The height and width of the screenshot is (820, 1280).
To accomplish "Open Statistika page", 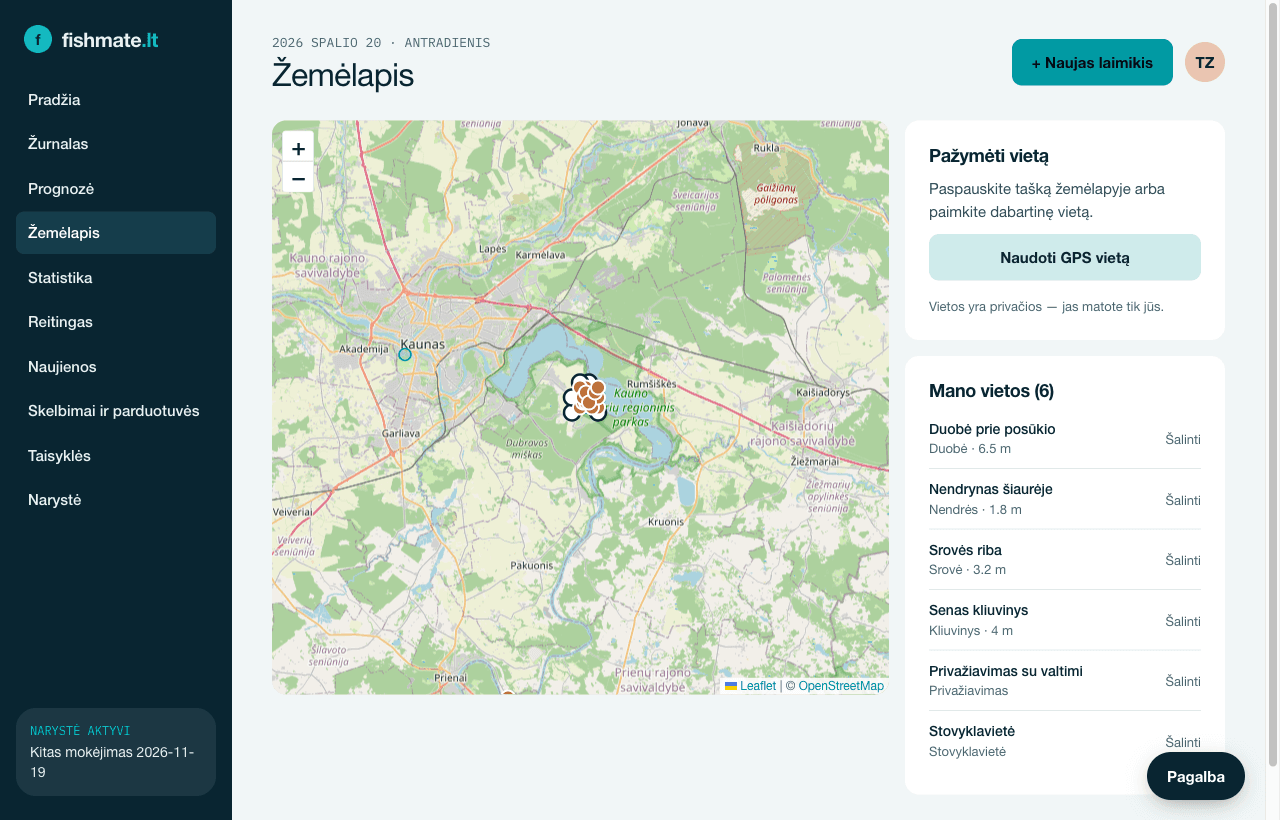I will 116,278.
